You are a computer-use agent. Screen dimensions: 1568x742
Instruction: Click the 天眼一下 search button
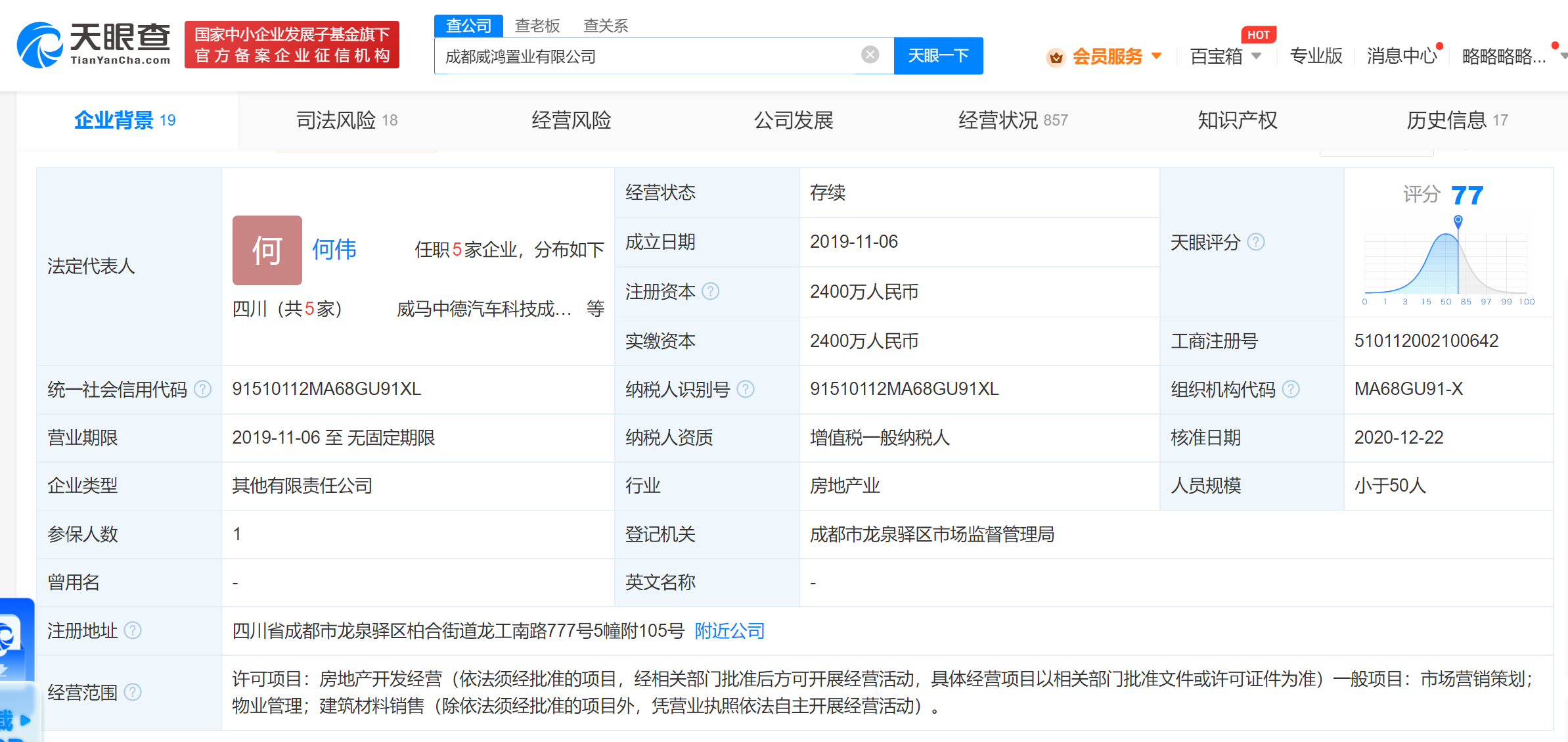938,56
